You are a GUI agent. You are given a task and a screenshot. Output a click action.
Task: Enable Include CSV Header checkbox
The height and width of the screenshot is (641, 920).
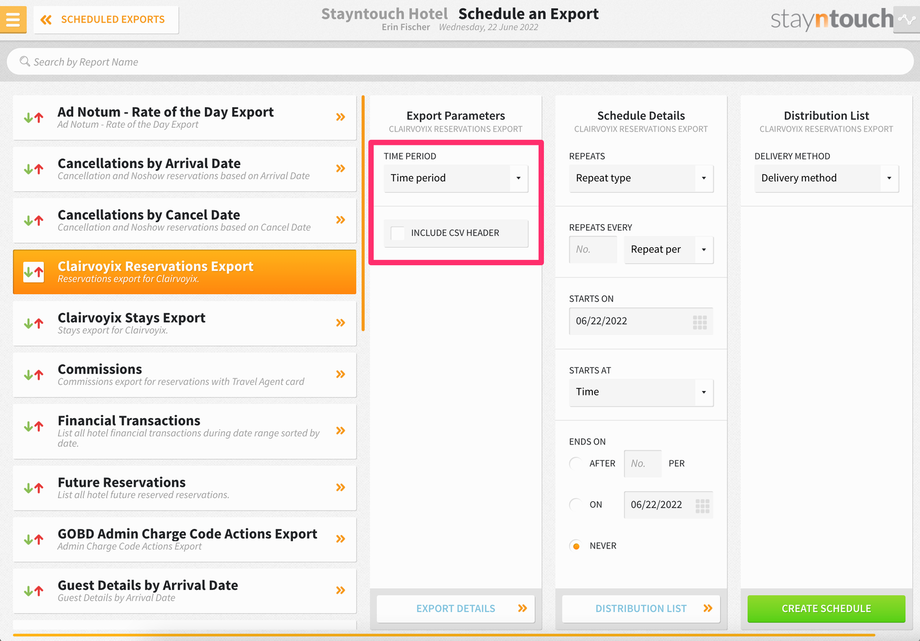click(398, 233)
